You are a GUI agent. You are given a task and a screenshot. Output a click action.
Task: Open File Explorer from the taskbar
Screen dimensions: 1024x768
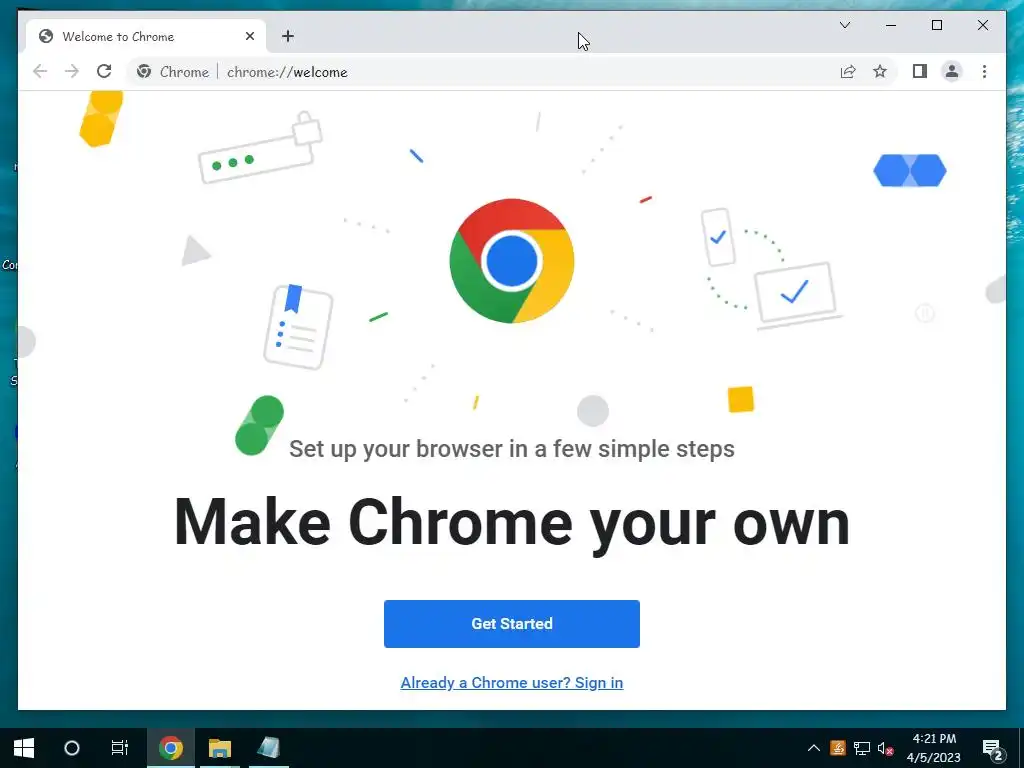(x=220, y=748)
